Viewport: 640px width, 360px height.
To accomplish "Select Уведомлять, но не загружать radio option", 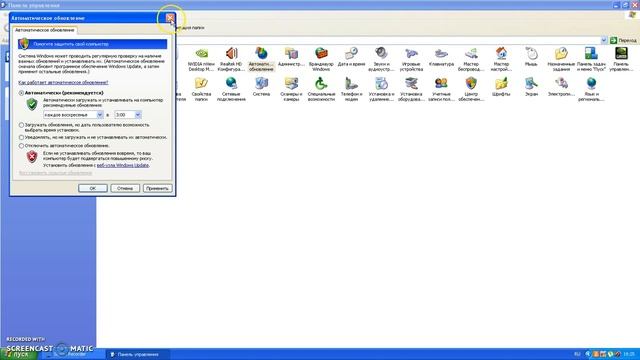I will [x=21, y=138].
